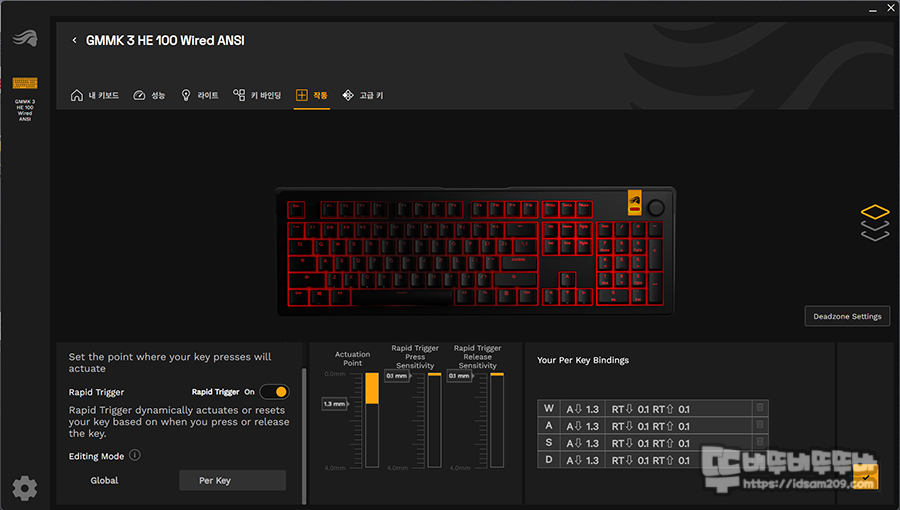Click the rotary knob on the keyboard image
Image resolution: width=900 pixels, height=510 pixels.
coord(655,208)
